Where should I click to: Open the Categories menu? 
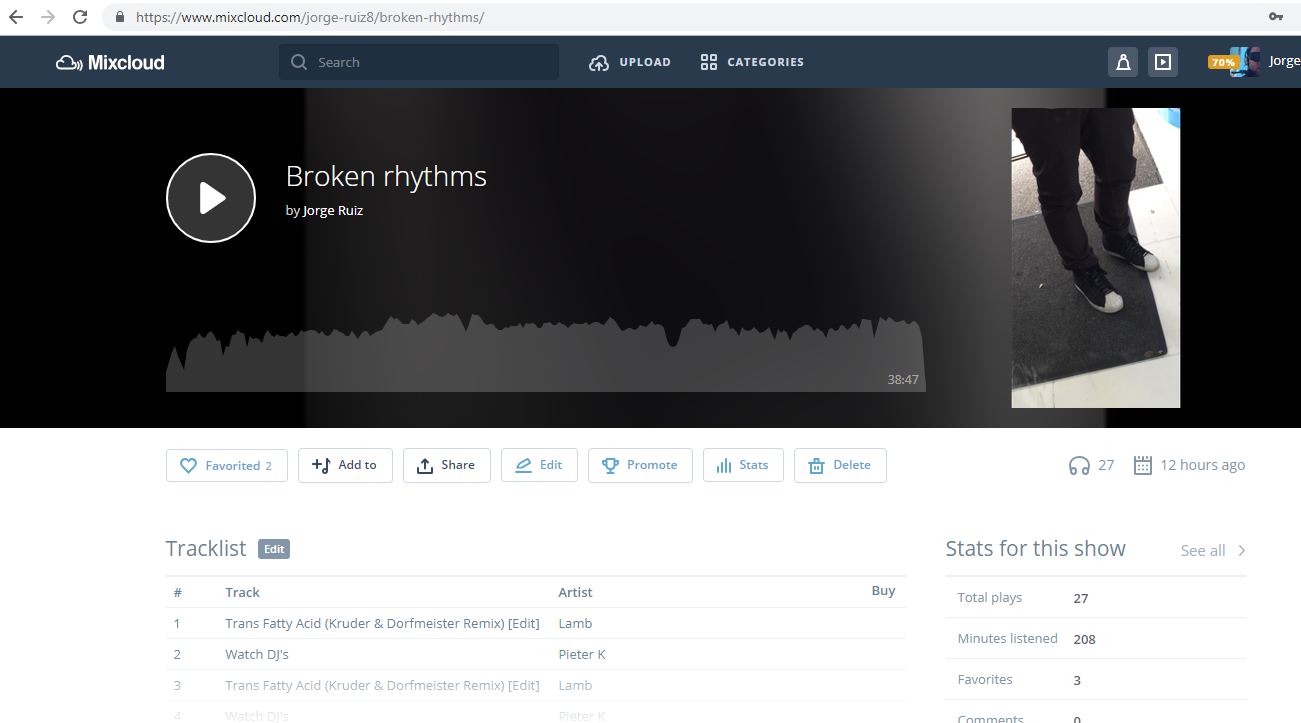click(752, 62)
